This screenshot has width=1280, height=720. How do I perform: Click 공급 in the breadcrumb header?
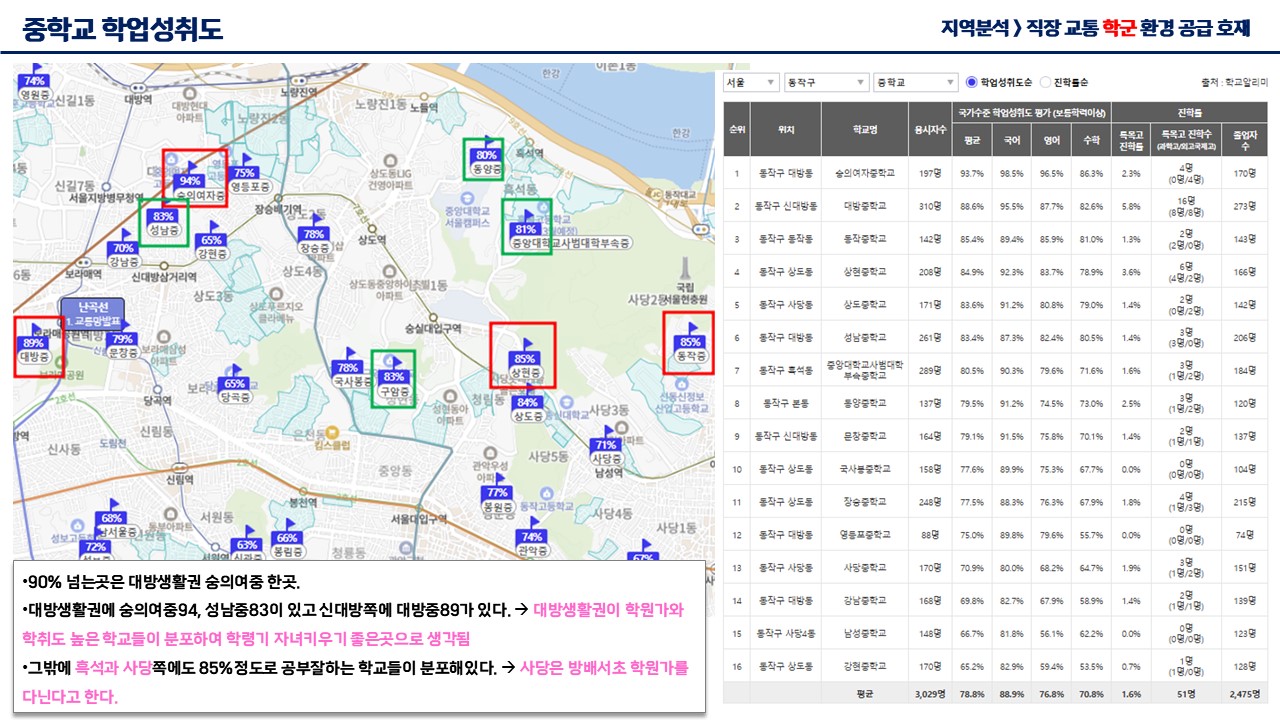point(1197,28)
